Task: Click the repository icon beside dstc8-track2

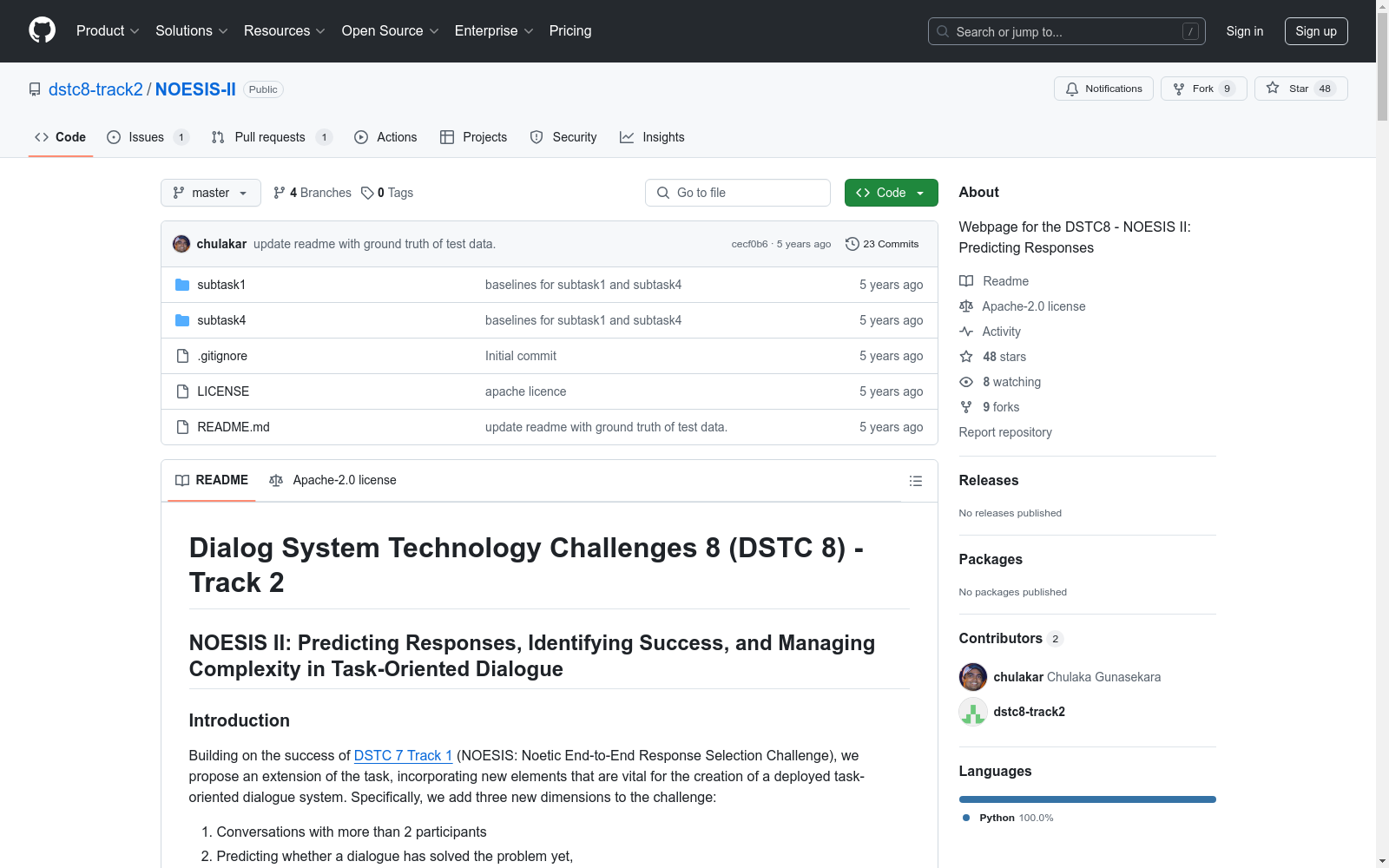Action: (x=35, y=89)
